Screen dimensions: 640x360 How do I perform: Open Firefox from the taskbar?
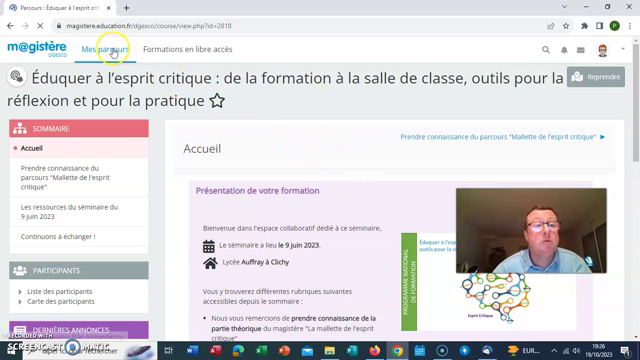[374, 351]
